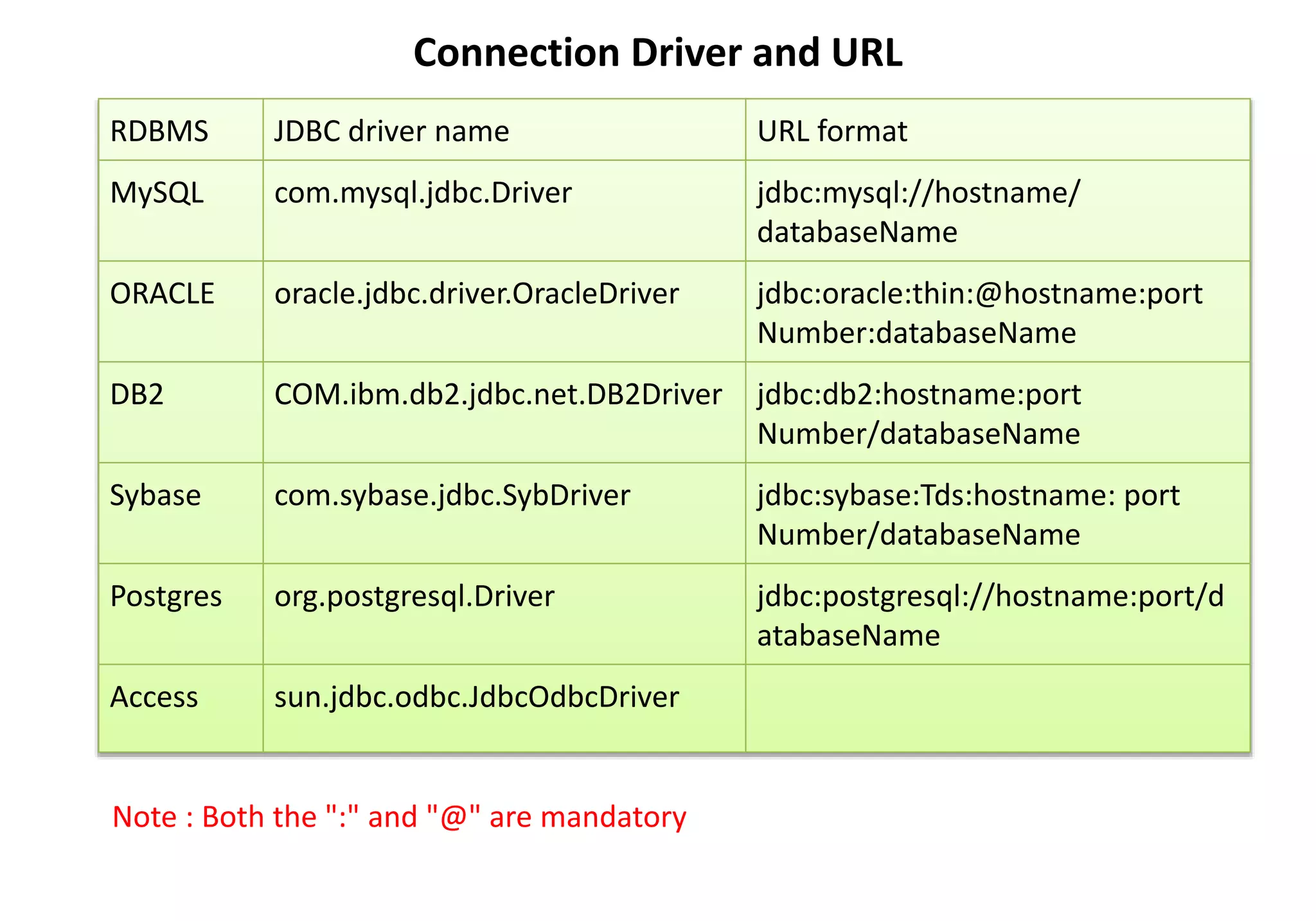Click the slide title Connection Driver and URL

657,53
